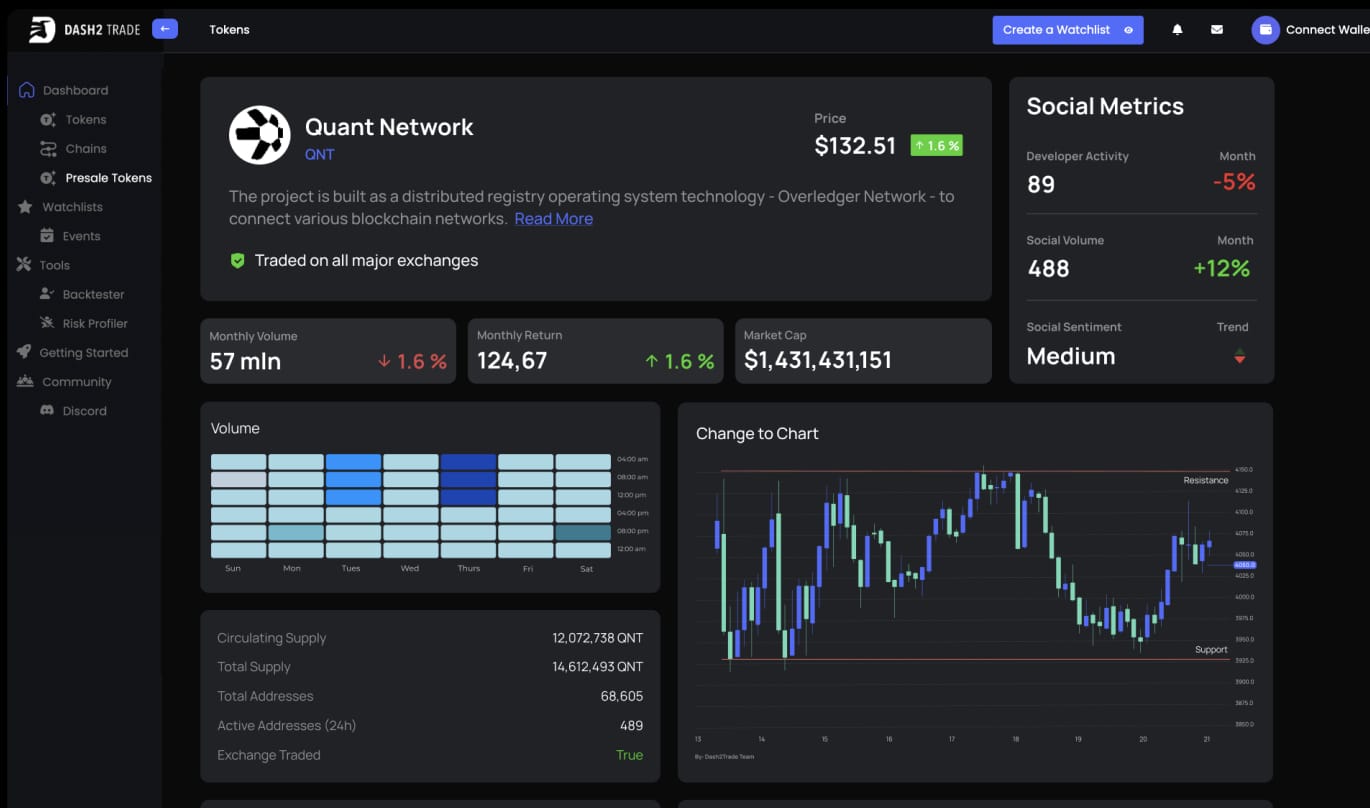Collapse the sidebar with the blue arrow

point(164,28)
